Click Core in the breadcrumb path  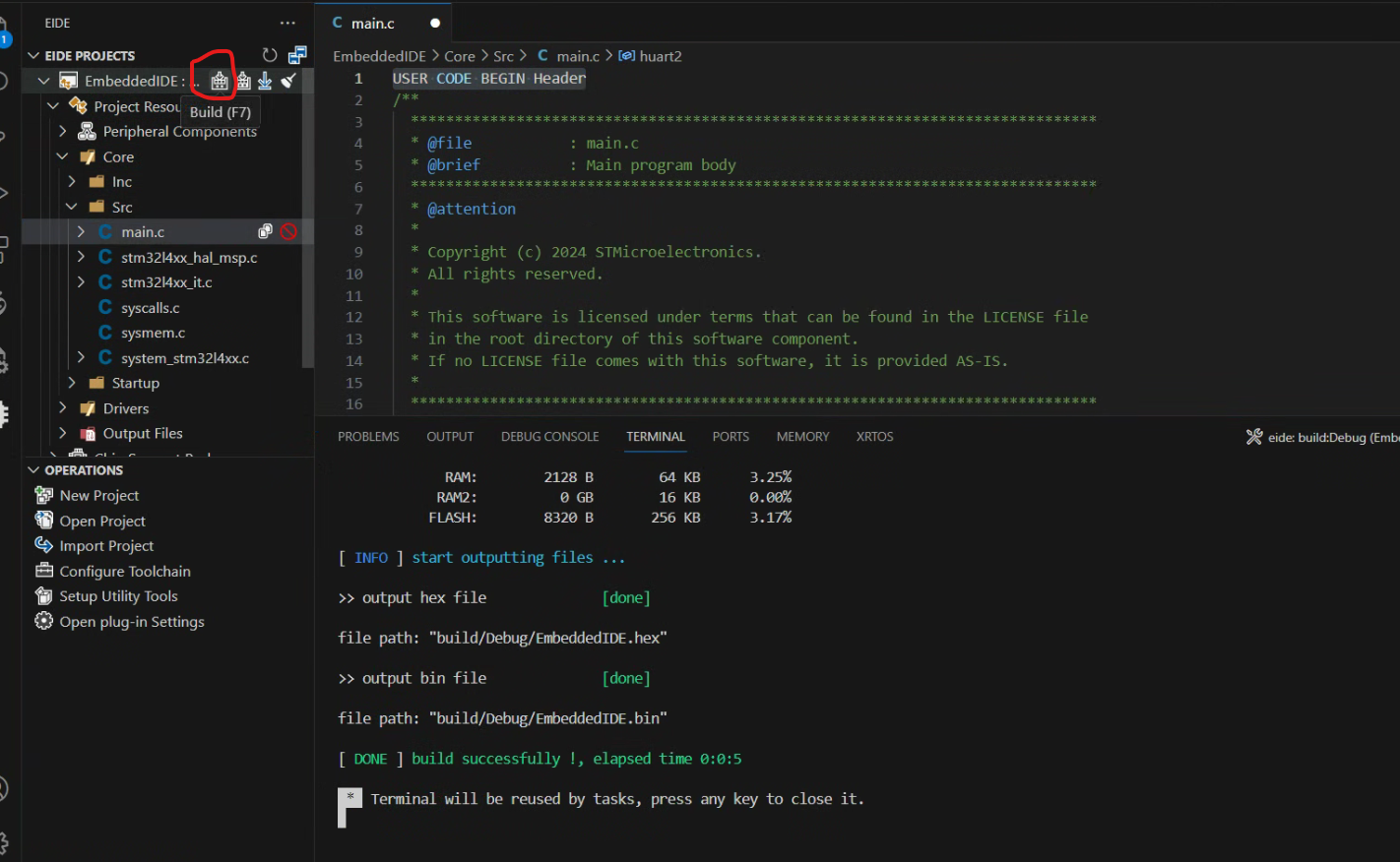pyautogui.click(x=460, y=56)
